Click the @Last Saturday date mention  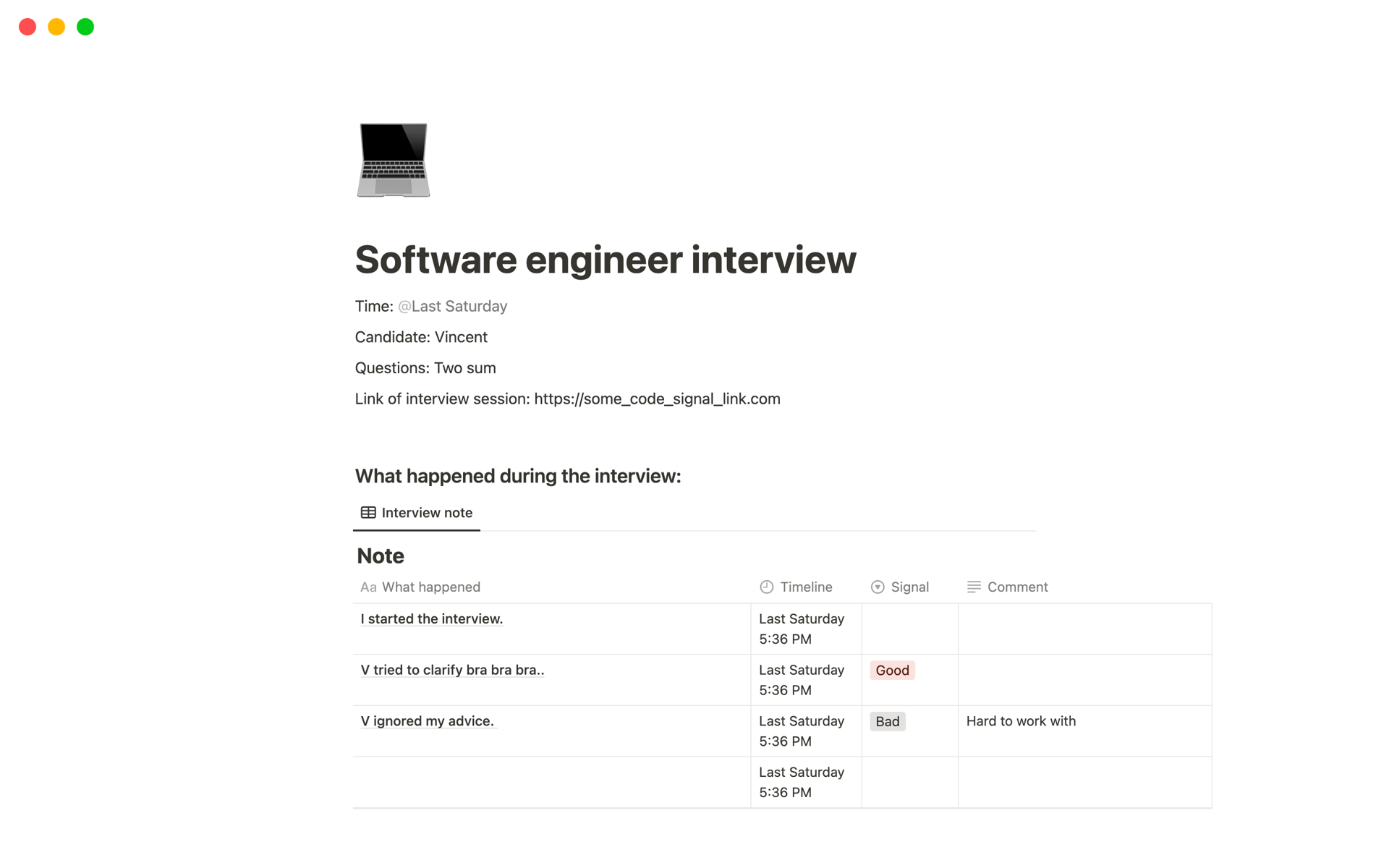pyautogui.click(x=453, y=307)
